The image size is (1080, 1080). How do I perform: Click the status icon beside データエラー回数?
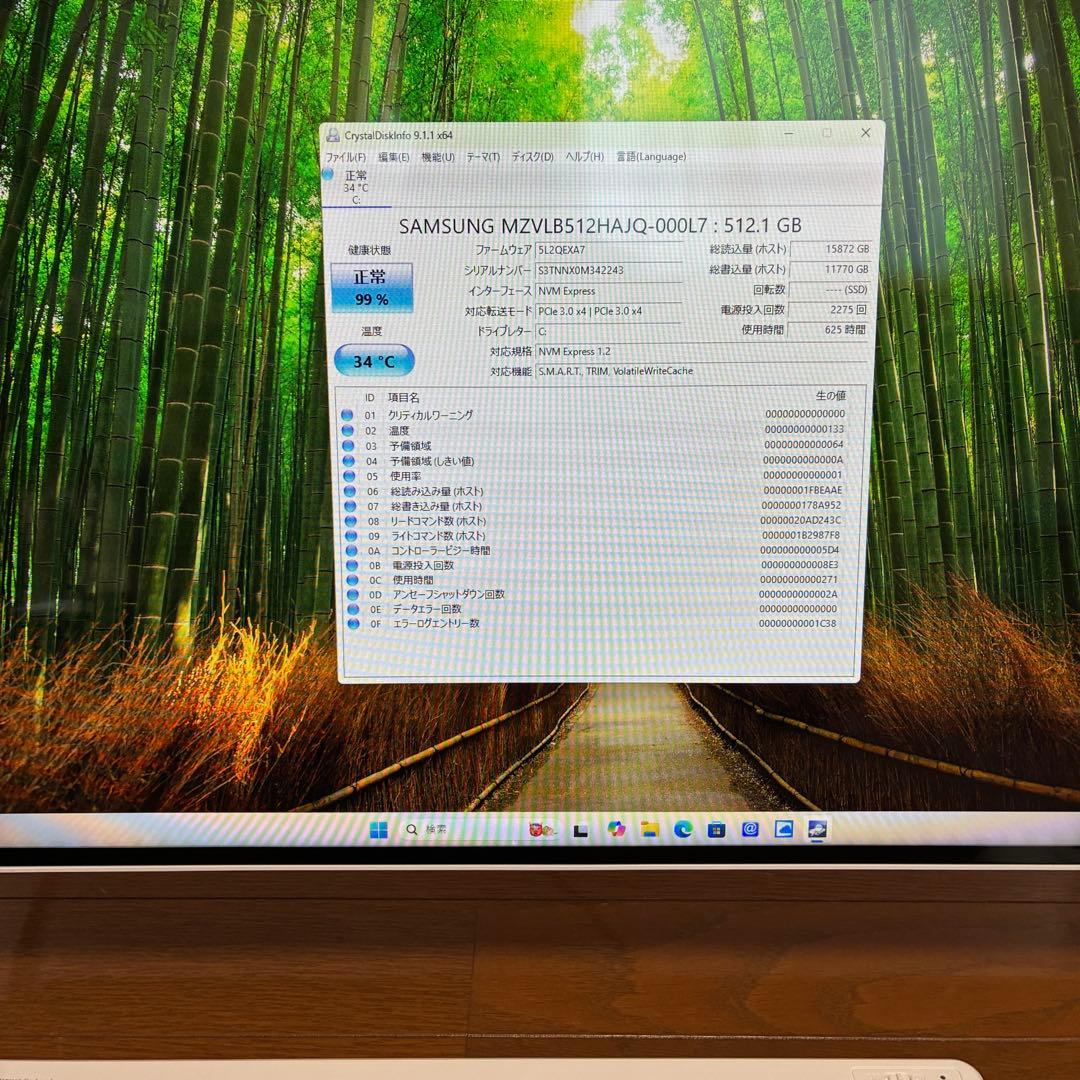tap(352, 609)
